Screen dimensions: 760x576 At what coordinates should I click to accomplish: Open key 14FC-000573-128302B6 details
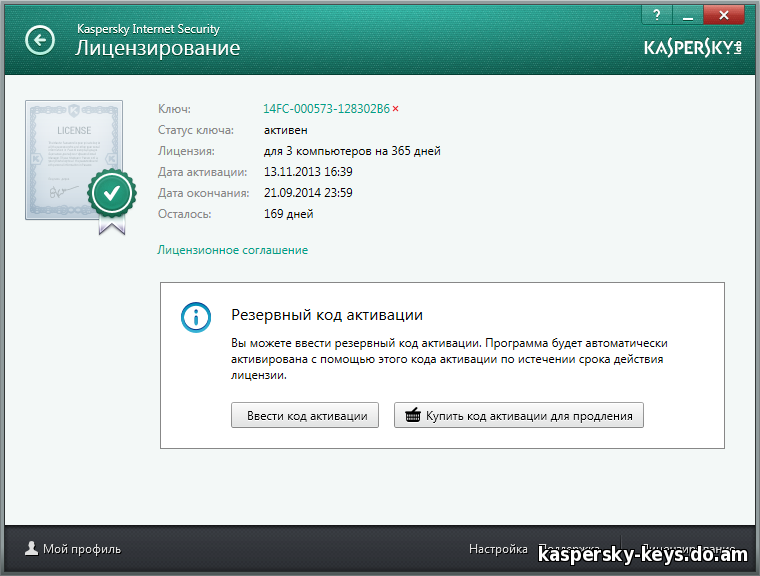coord(326,109)
